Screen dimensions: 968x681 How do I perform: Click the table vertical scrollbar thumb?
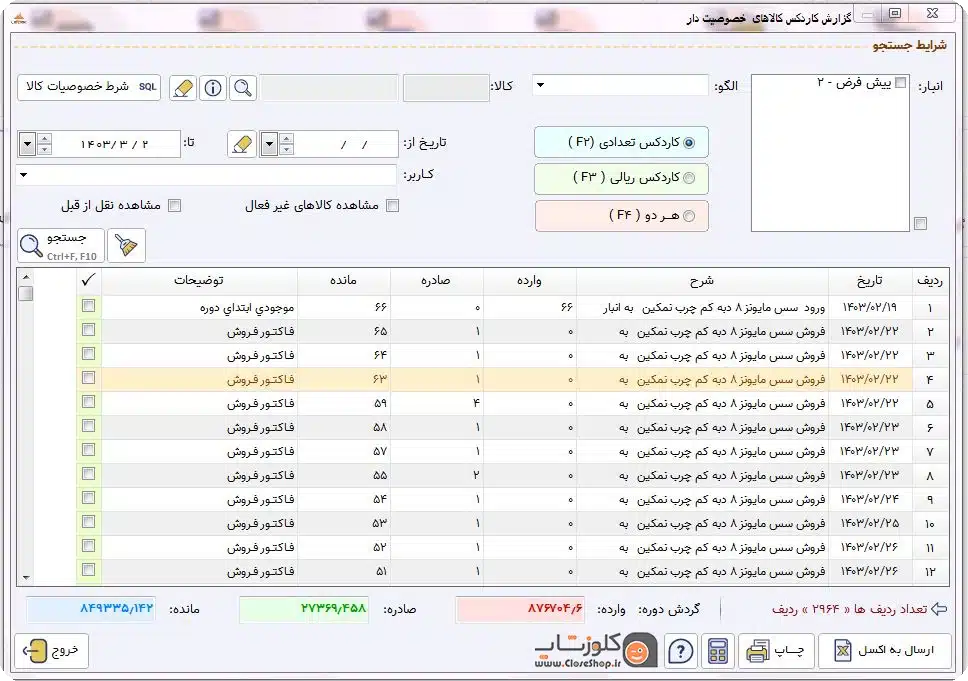pos(25,293)
